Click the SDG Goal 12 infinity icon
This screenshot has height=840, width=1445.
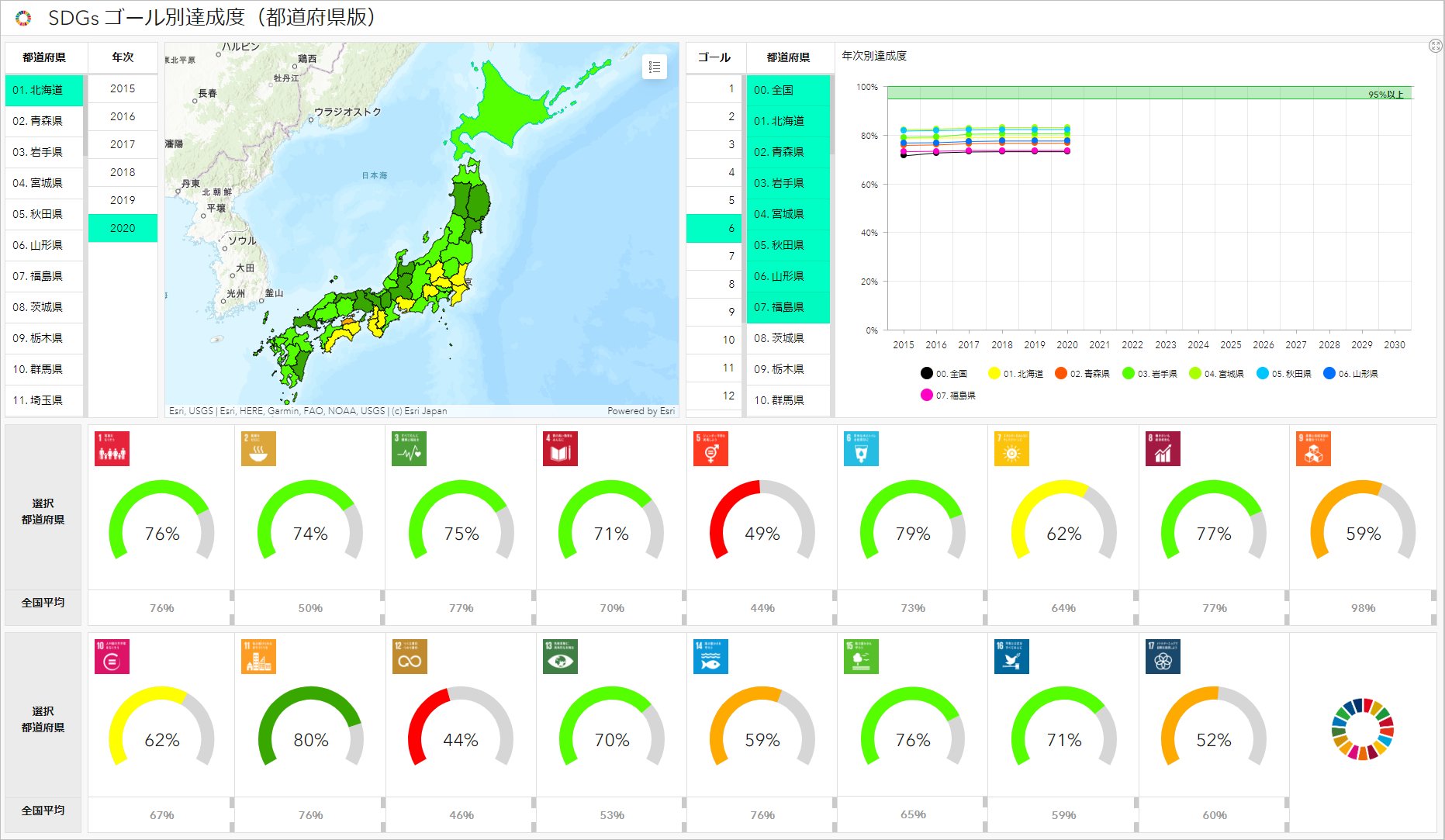[410, 656]
